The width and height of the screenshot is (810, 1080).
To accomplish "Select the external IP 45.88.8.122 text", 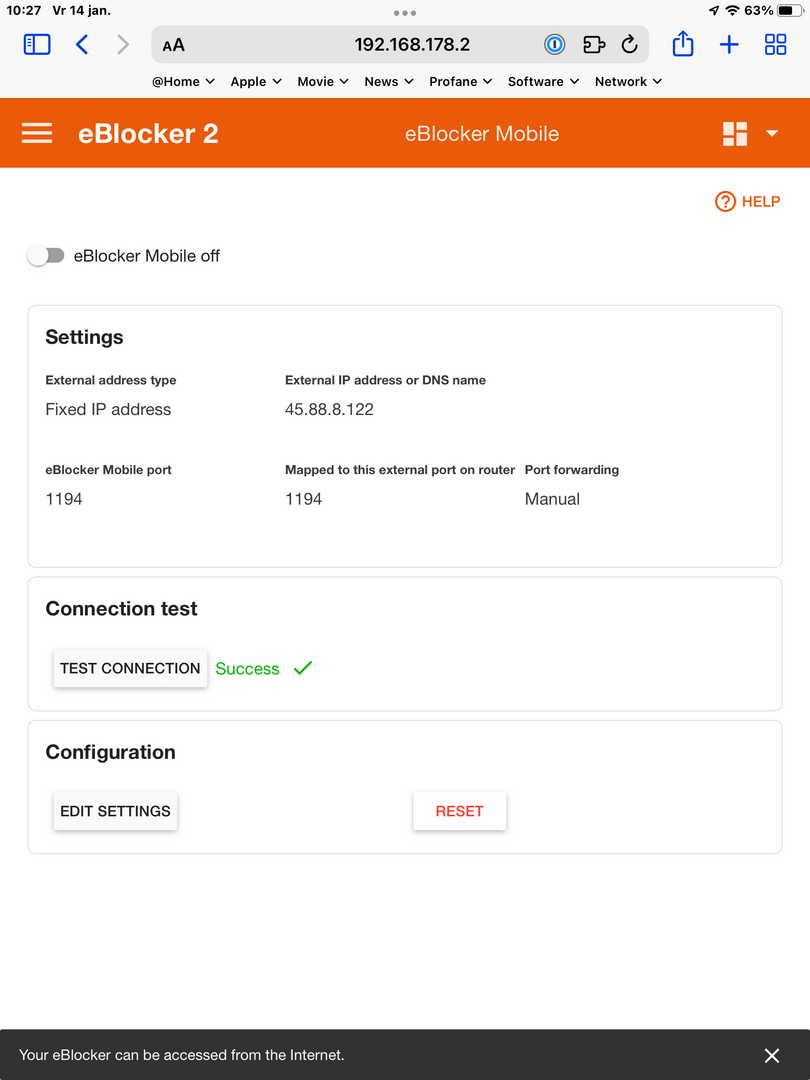I will [x=329, y=409].
